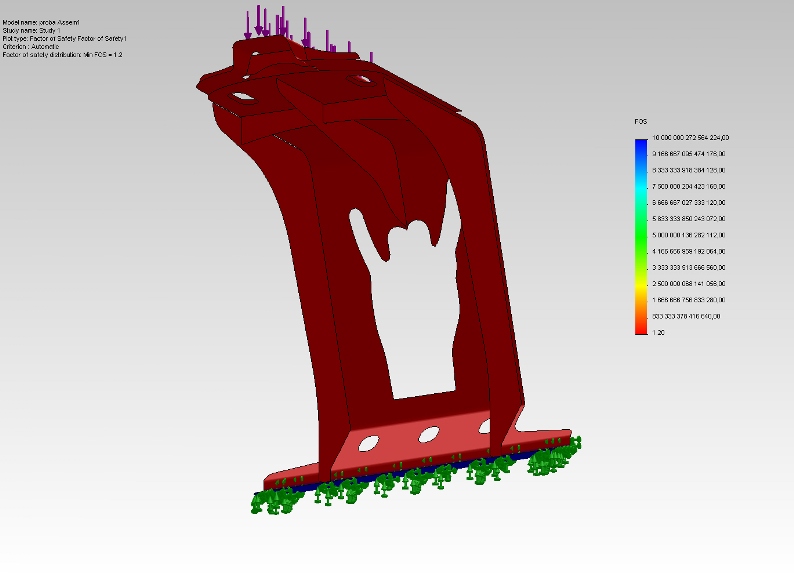
Task: Pick the yellow band of legend bar
Action: coord(640,285)
